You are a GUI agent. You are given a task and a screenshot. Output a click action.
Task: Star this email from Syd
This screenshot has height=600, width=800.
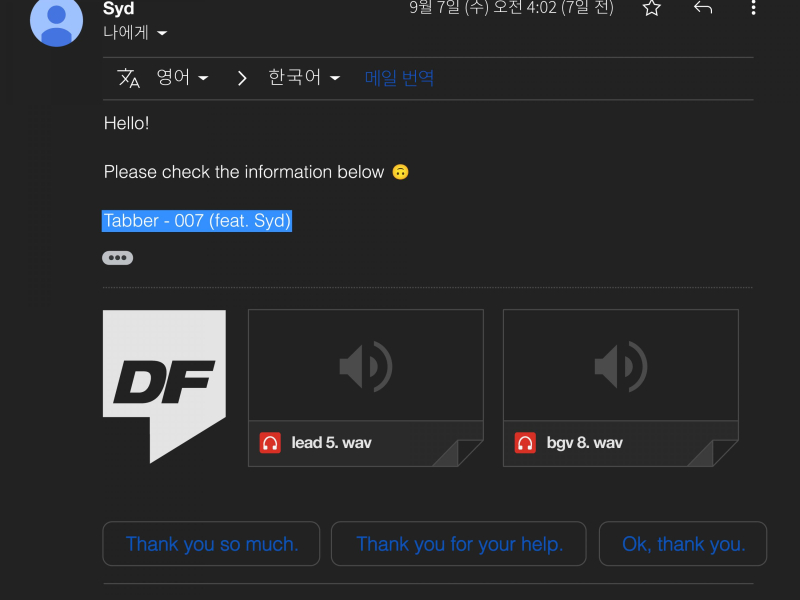[651, 9]
